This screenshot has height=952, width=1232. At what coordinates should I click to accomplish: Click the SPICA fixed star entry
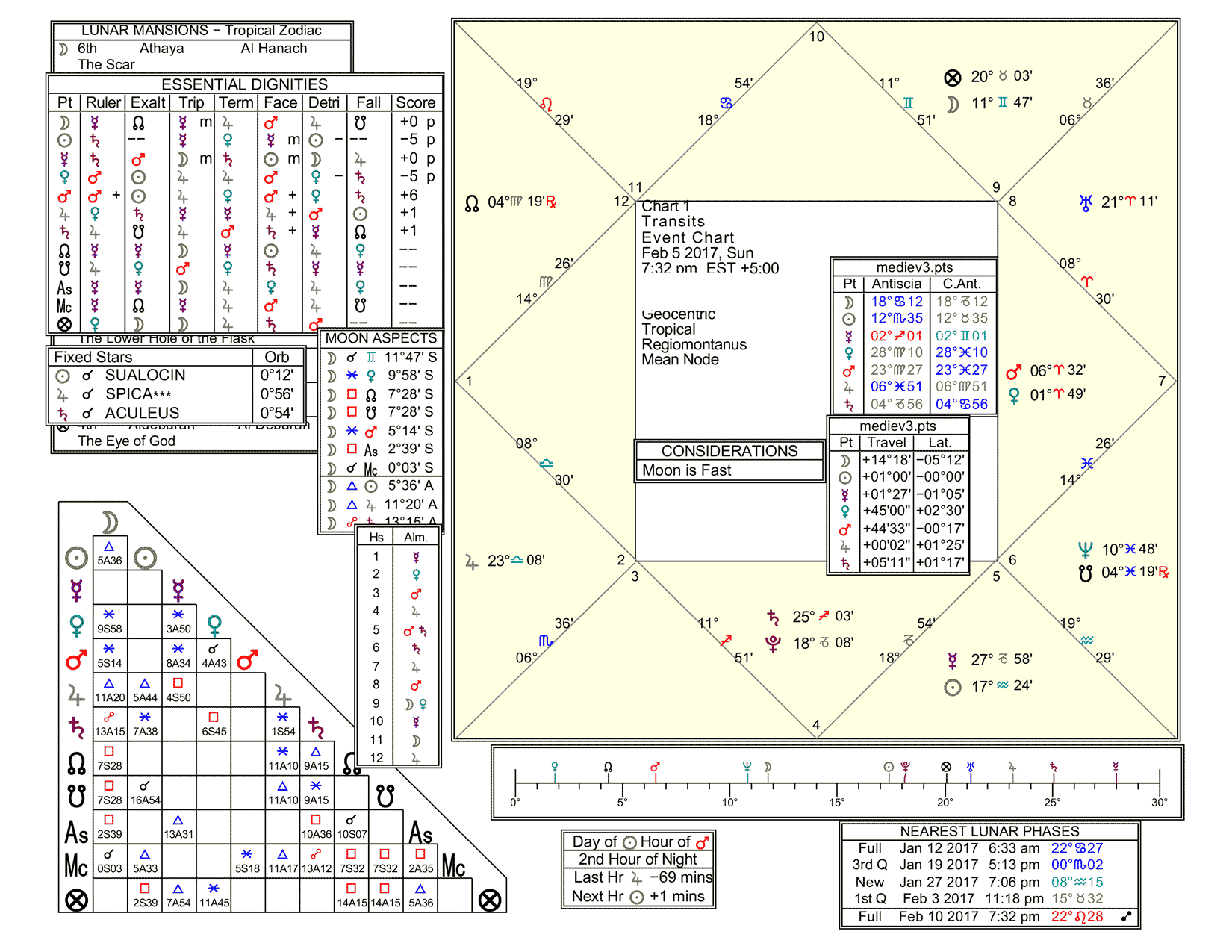(138, 394)
